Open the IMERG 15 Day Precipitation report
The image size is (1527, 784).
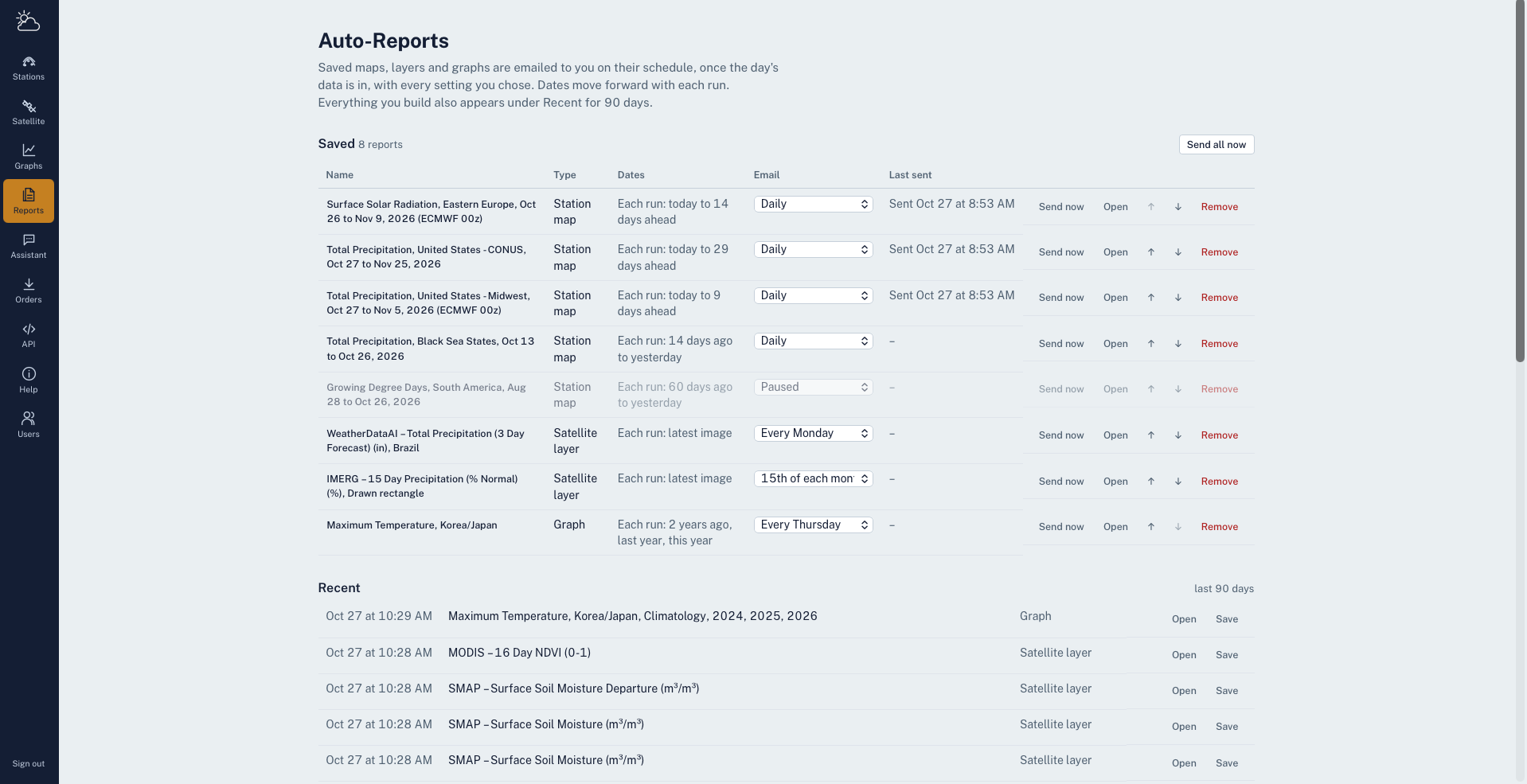point(1115,482)
